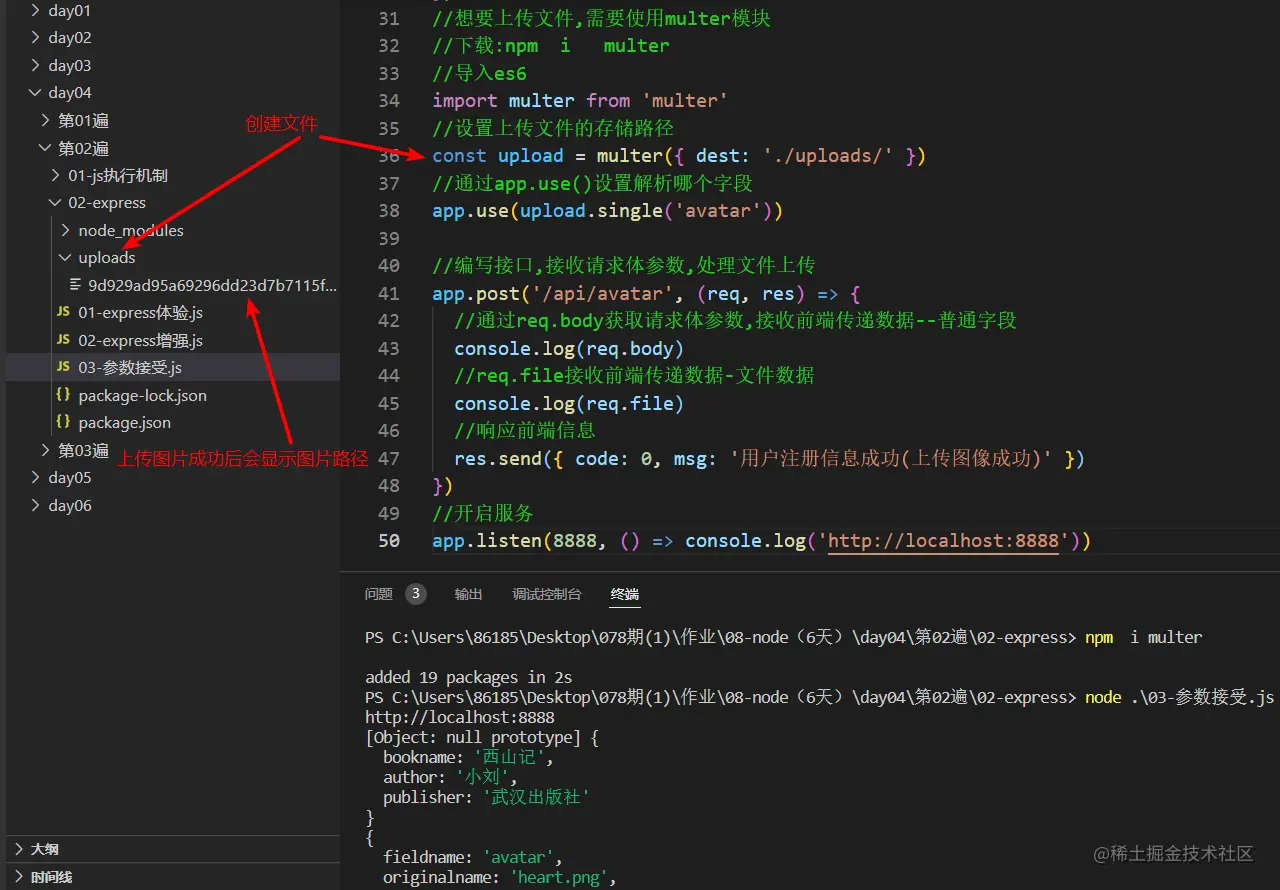The height and width of the screenshot is (890, 1280).
Task: Expand the 大纲 outline section
Action: pos(19,849)
